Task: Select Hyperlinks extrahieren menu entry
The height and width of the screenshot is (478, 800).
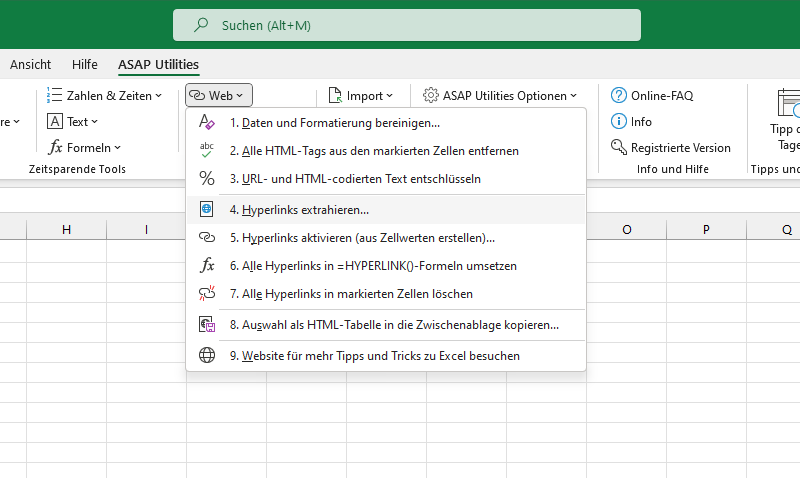Action: click(386, 210)
